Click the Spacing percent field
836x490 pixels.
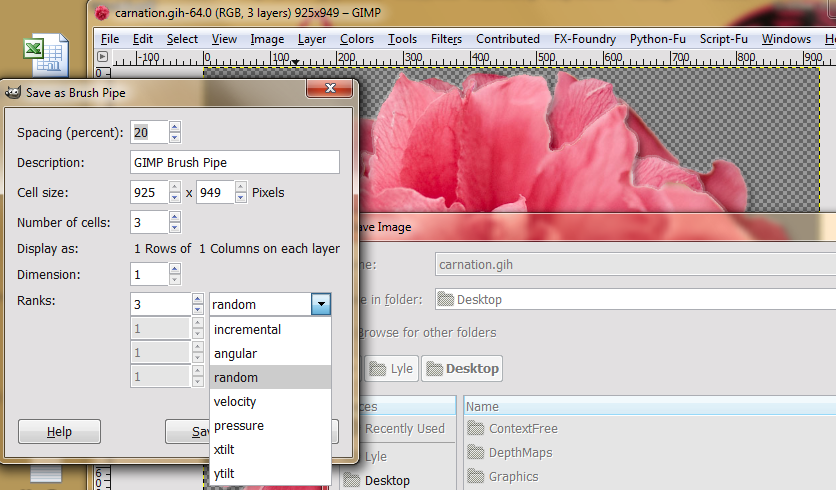pyautogui.click(x=149, y=132)
